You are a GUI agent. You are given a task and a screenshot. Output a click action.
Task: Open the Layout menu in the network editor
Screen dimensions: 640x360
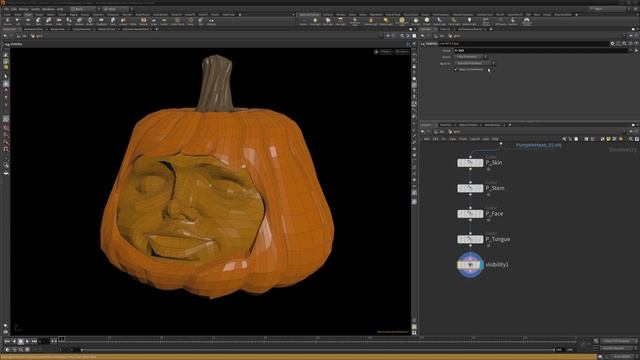pos(475,139)
